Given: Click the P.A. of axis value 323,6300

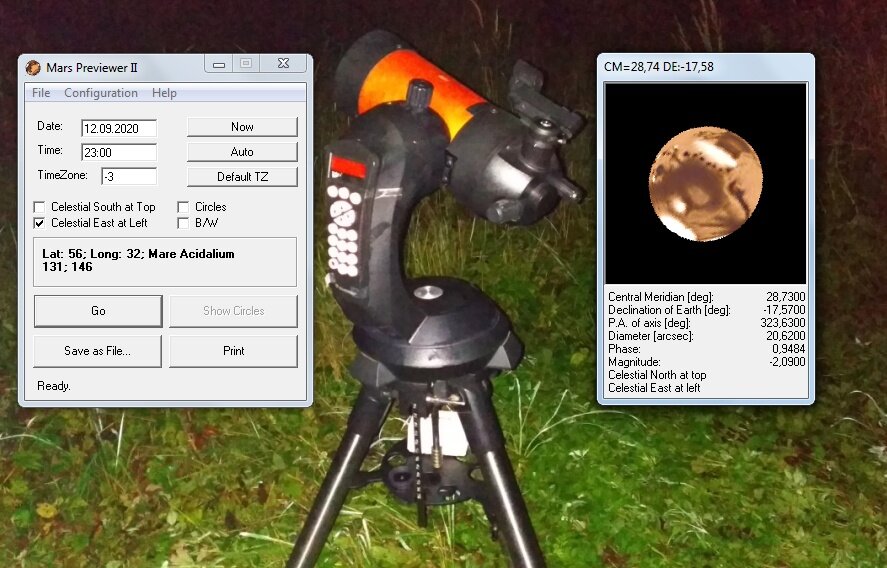Looking at the screenshot, I should coord(782,322).
